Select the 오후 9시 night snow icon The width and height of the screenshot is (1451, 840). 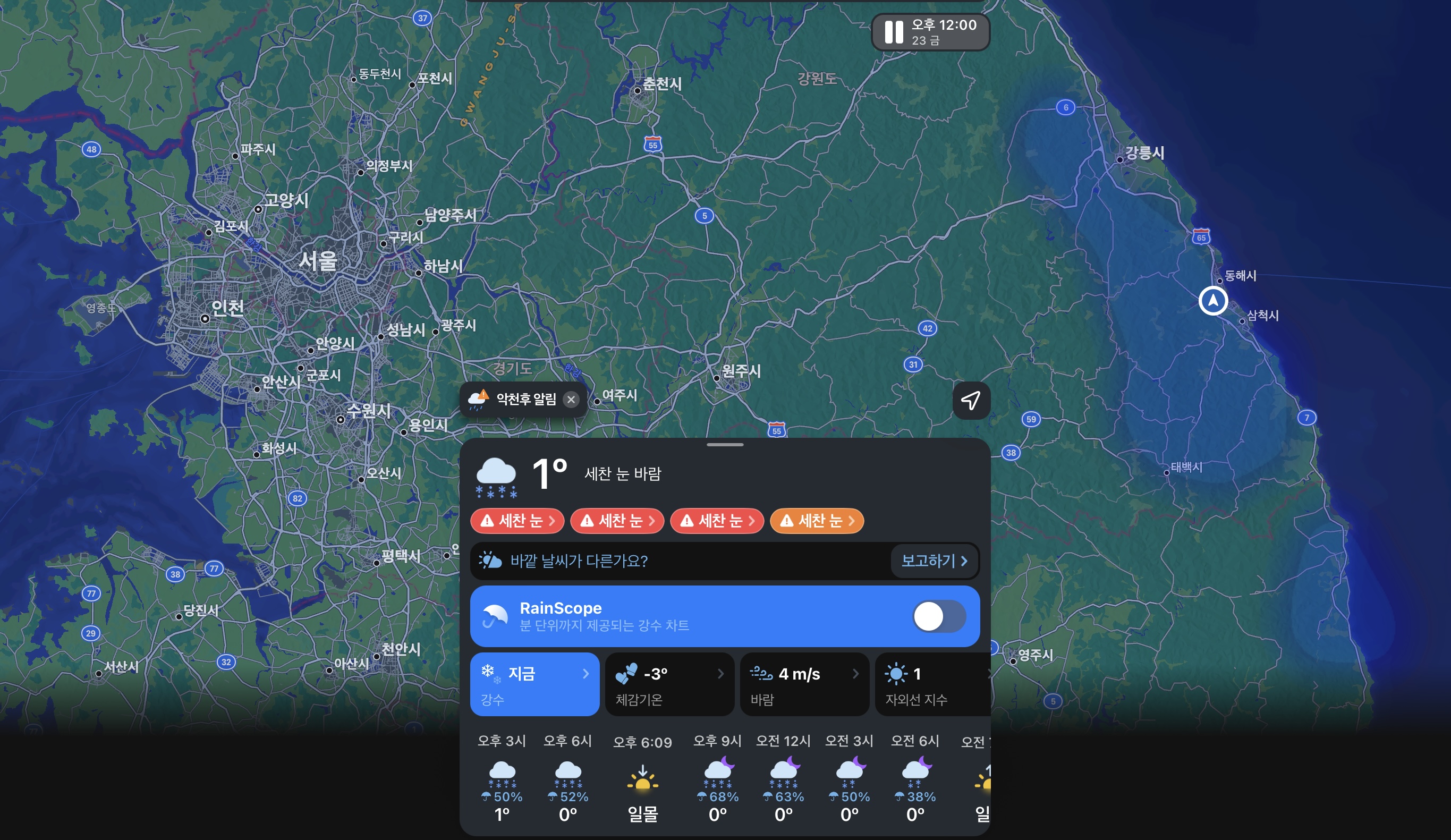[x=718, y=773]
